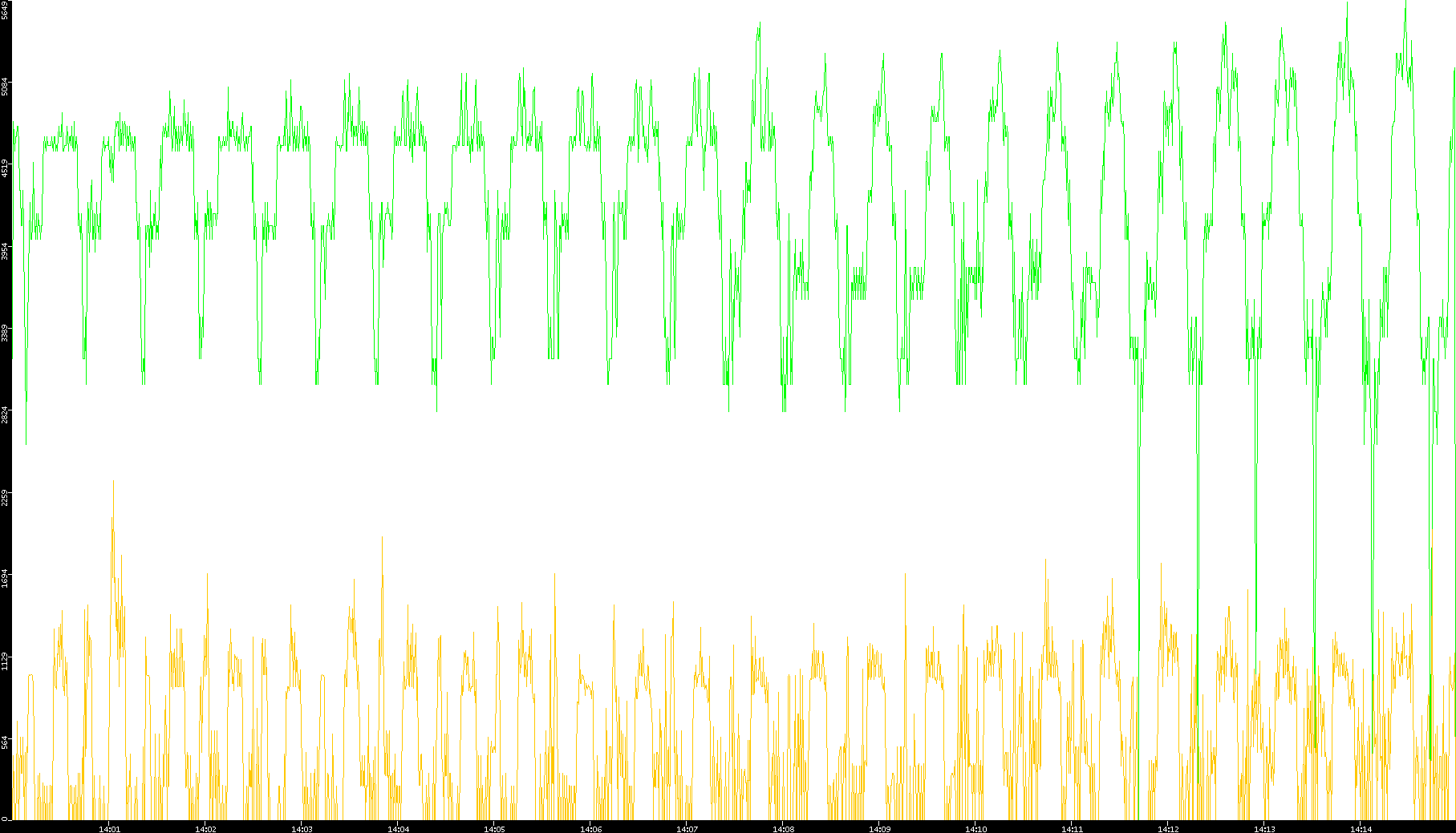Choose the 14:11 timestamp on the bottom axis

coord(1073,829)
